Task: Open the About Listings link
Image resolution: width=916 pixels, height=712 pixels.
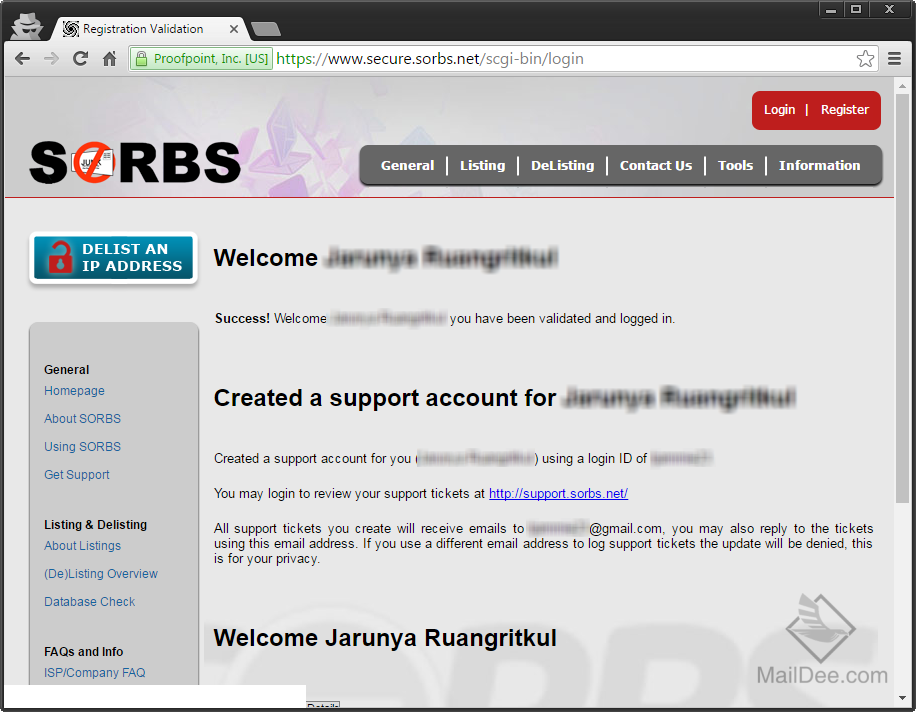Action: click(x=82, y=546)
